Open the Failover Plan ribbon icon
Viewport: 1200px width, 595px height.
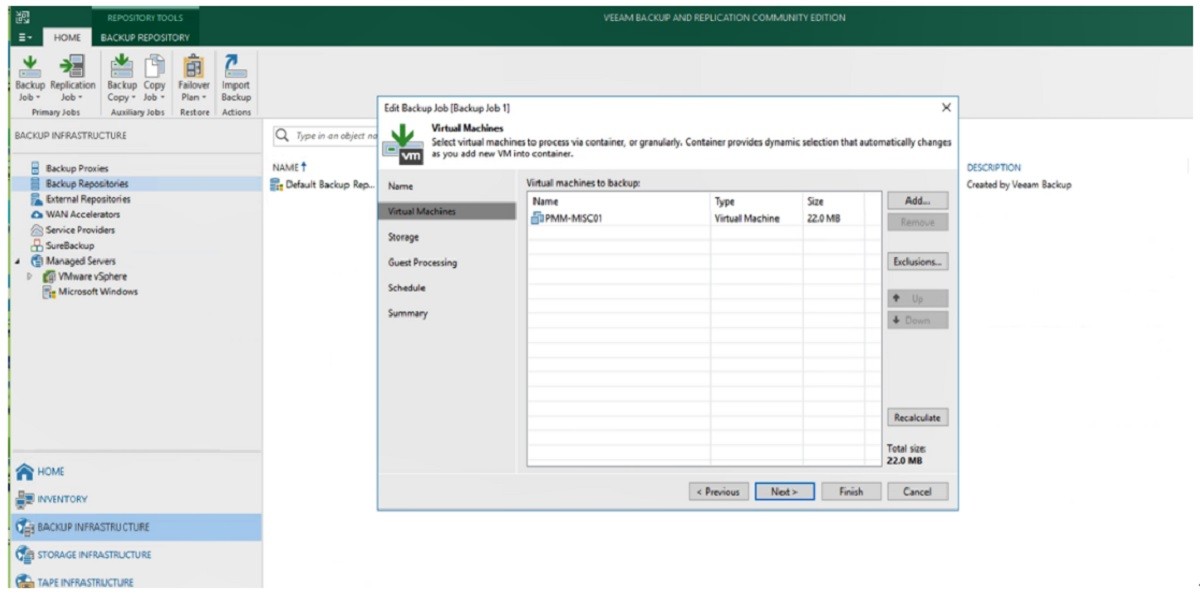click(194, 77)
